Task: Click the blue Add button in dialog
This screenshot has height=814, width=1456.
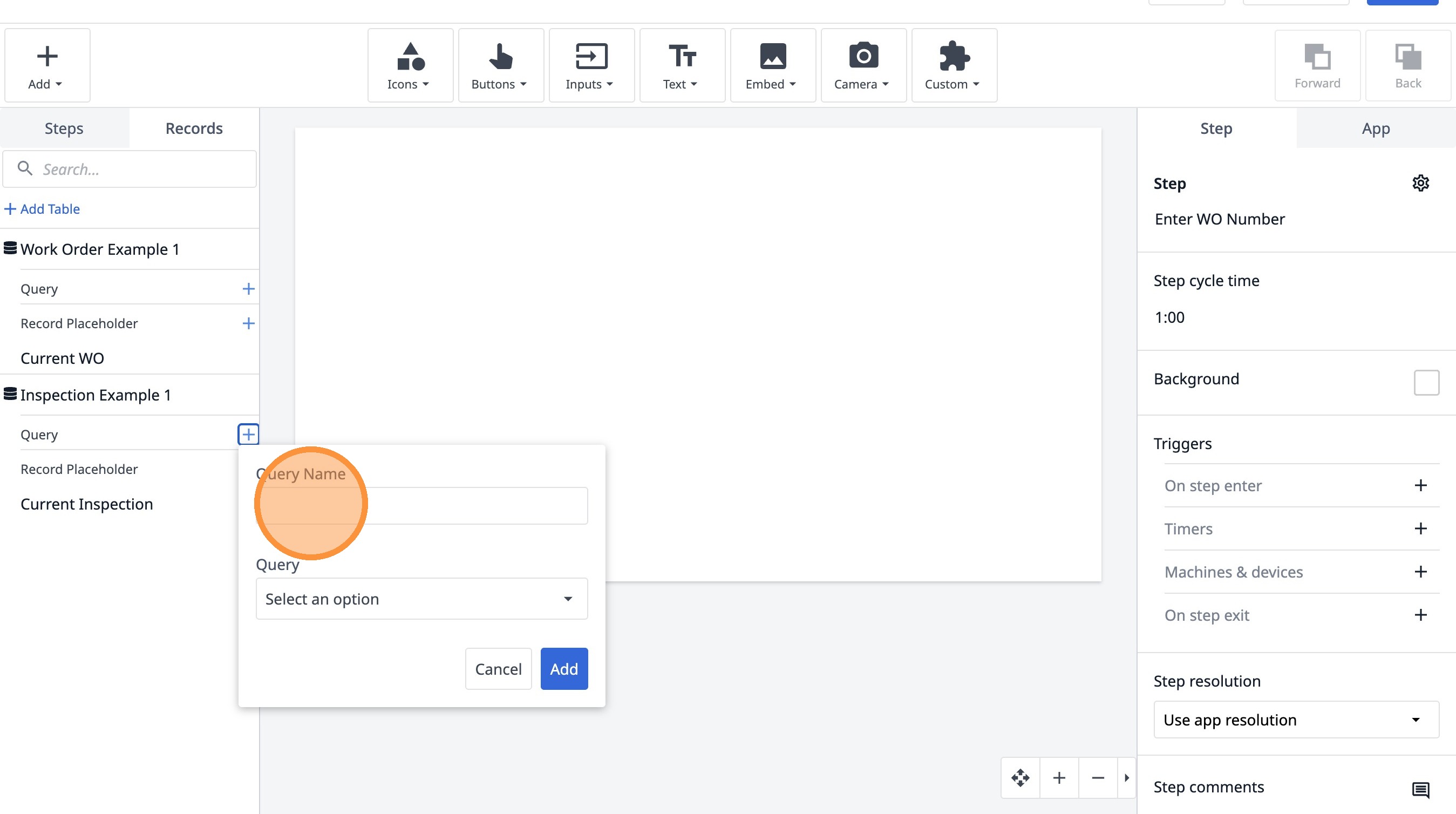Action: pyautogui.click(x=563, y=669)
